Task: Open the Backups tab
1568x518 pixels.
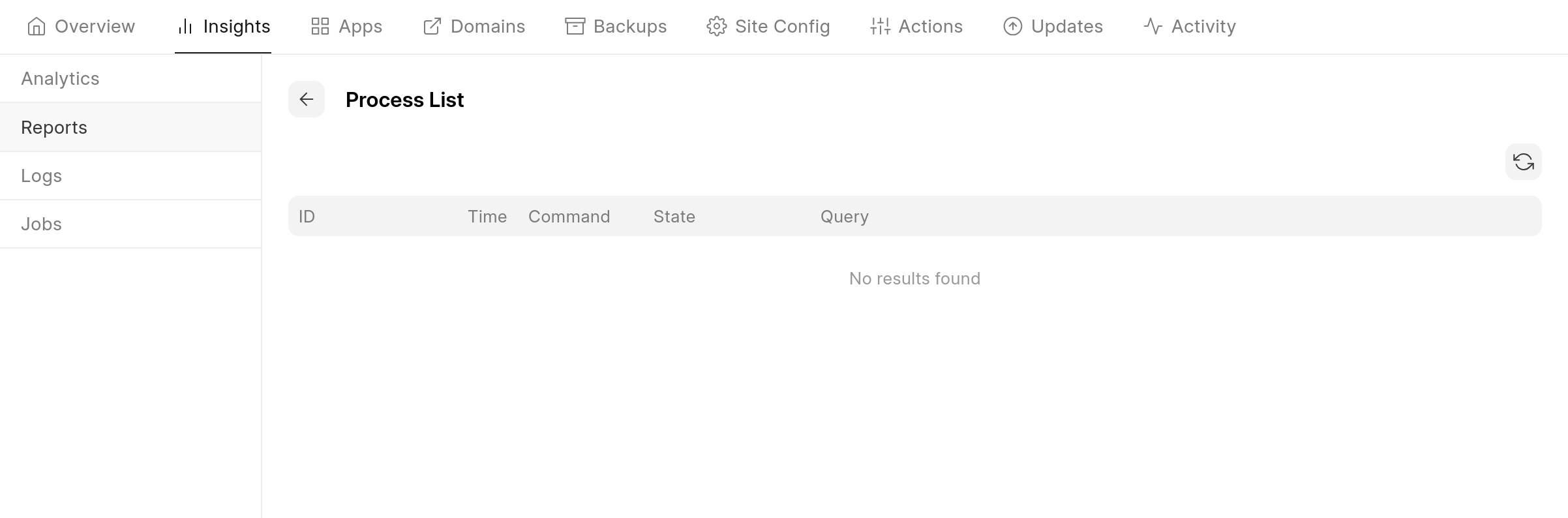Action: pos(629,27)
